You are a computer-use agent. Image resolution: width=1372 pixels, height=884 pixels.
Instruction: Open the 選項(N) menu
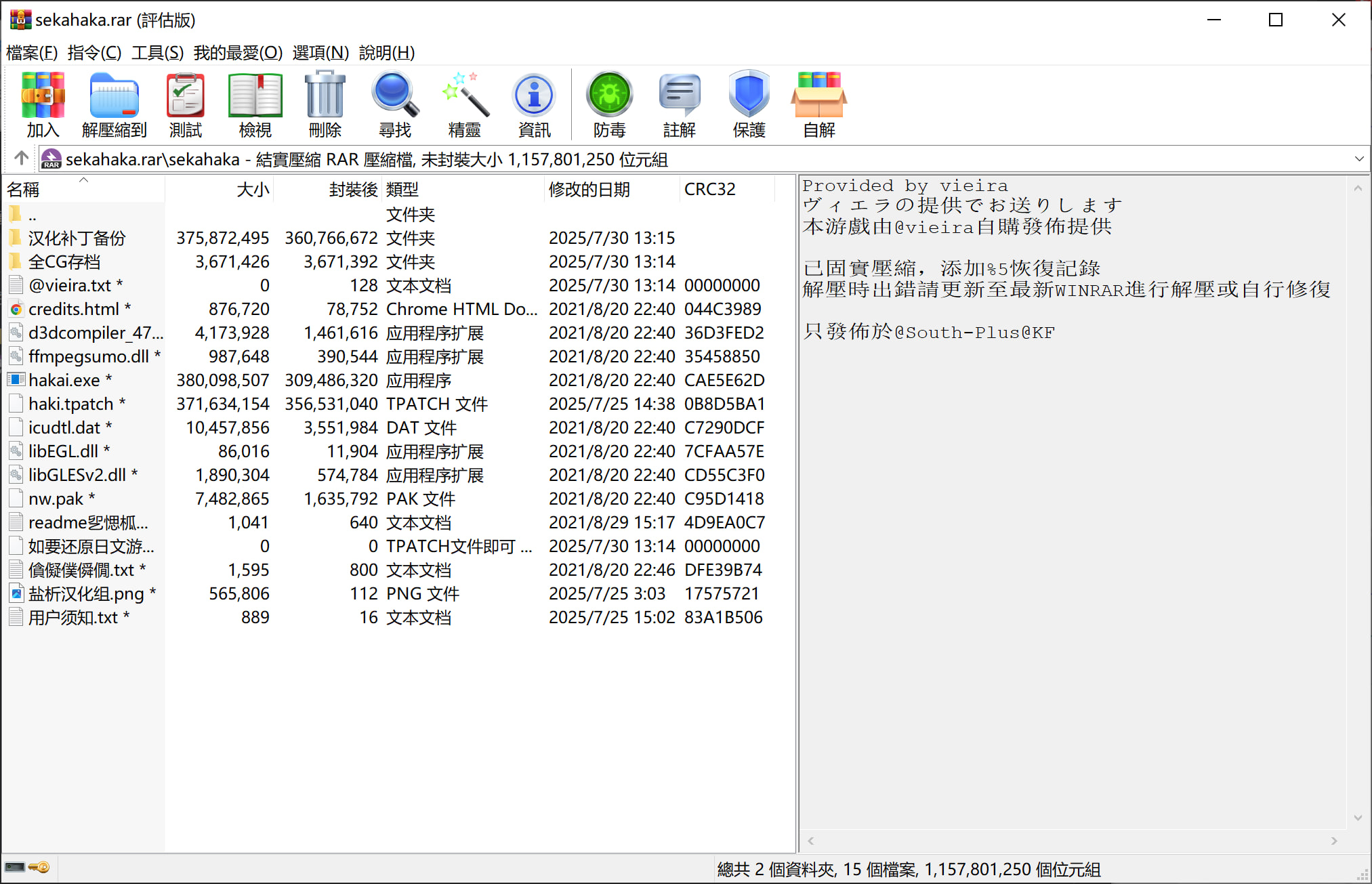[x=320, y=52]
